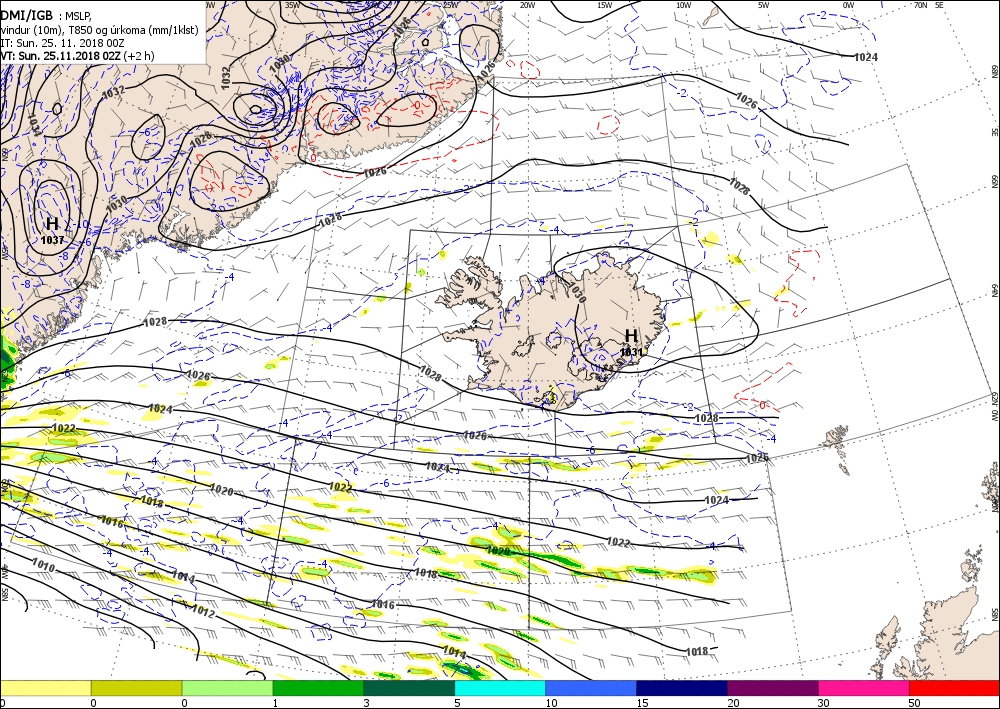Screen dimensions: 1000x709
Task: Click the 0W longitude label
Action: point(848,5)
